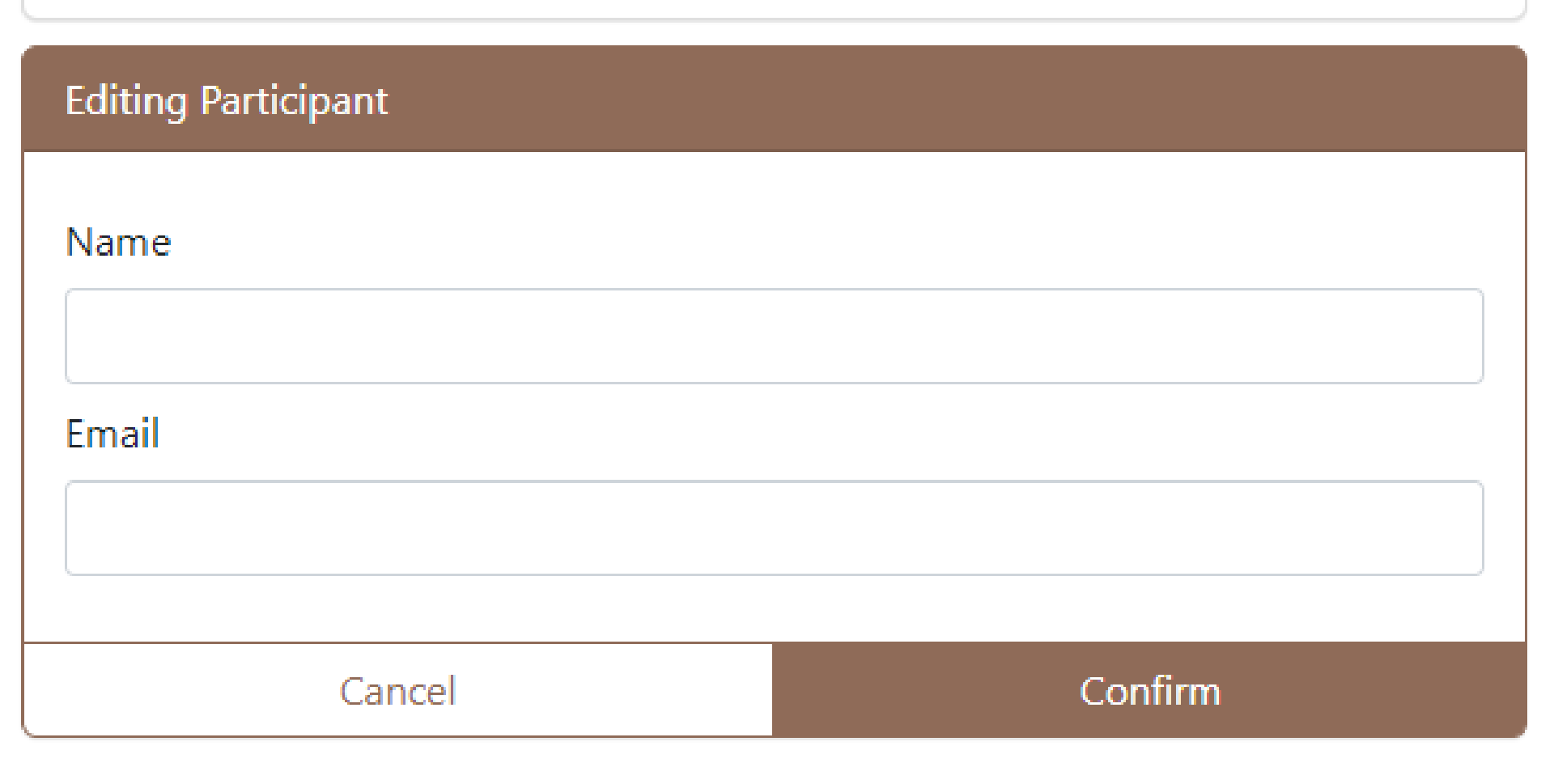Select the brown Confirm button
1554x784 pixels.
1149,690
